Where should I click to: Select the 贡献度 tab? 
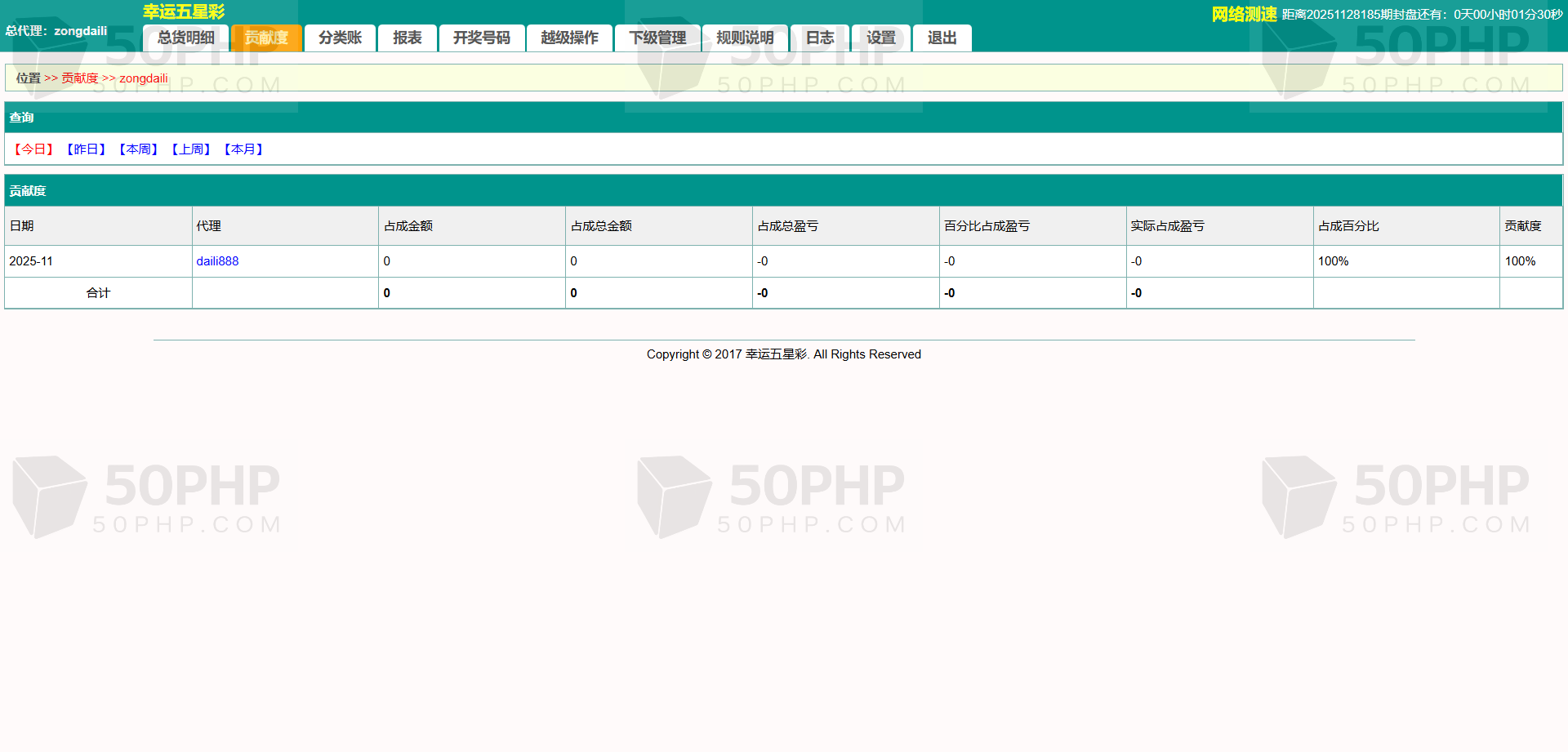pos(266,38)
